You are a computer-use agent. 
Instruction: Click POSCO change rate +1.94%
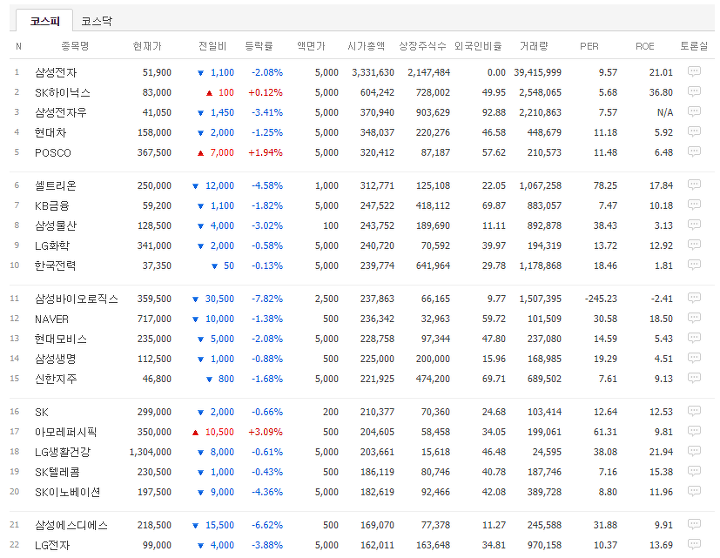[x=265, y=153]
